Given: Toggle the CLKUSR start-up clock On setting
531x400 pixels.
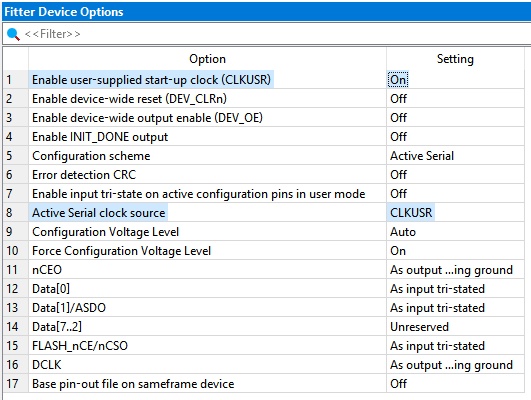Looking at the screenshot, I should click(398, 80).
